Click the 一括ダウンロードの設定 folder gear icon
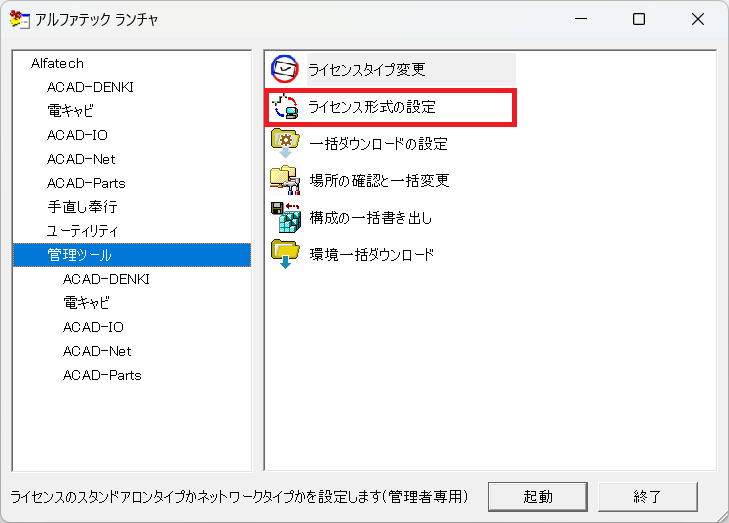729x523 pixels. [285, 143]
